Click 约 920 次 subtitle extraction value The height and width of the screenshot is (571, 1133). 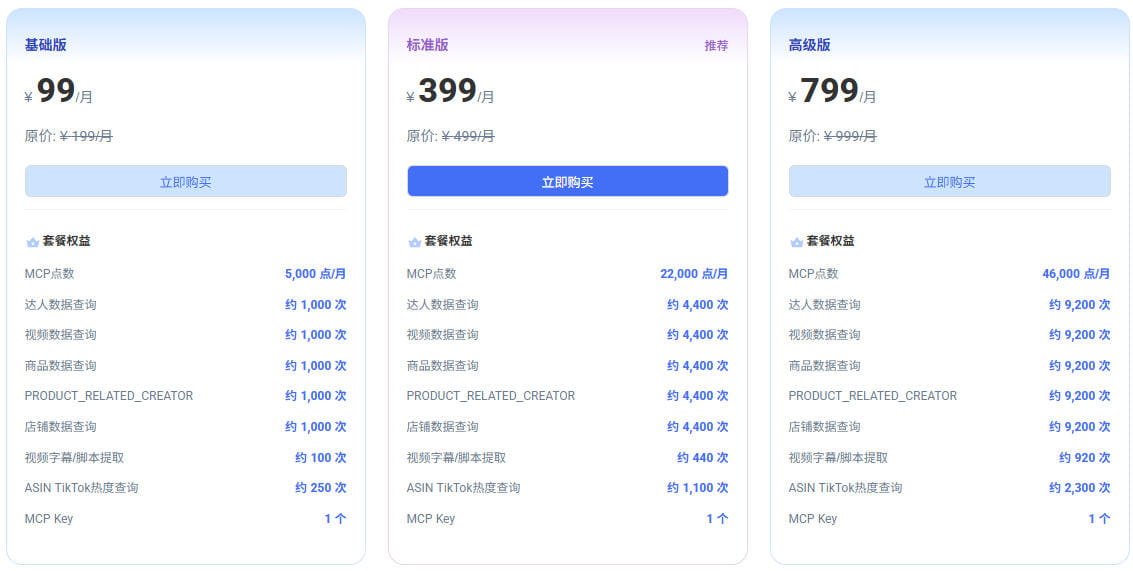(1085, 458)
